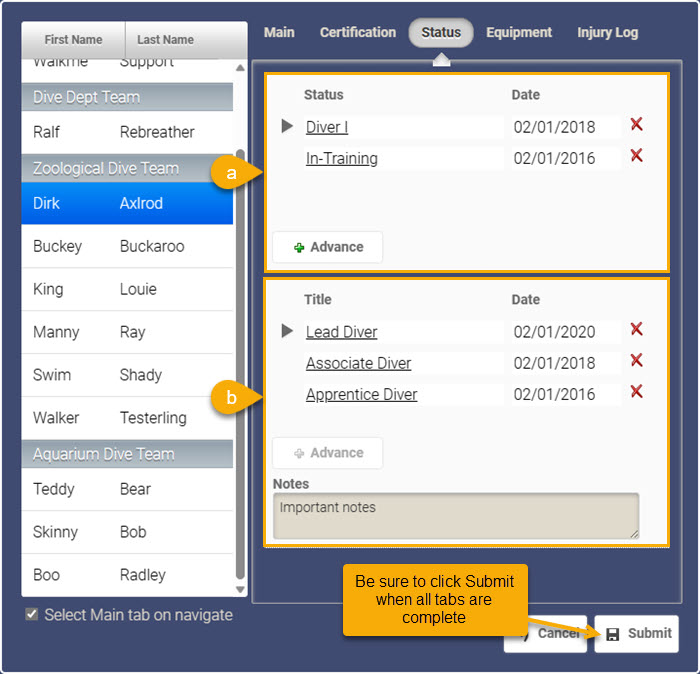Click the Associate Diver date 02/01/2018
700x674 pixels.
pos(566,363)
